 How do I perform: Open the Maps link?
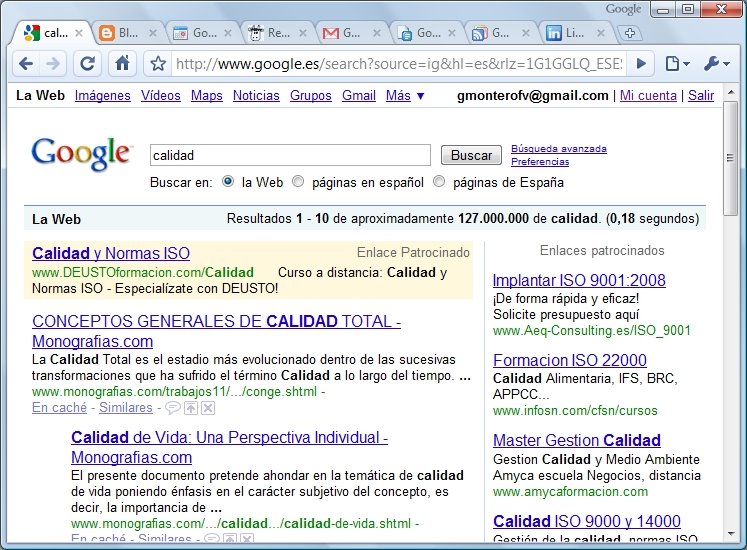click(207, 95)
